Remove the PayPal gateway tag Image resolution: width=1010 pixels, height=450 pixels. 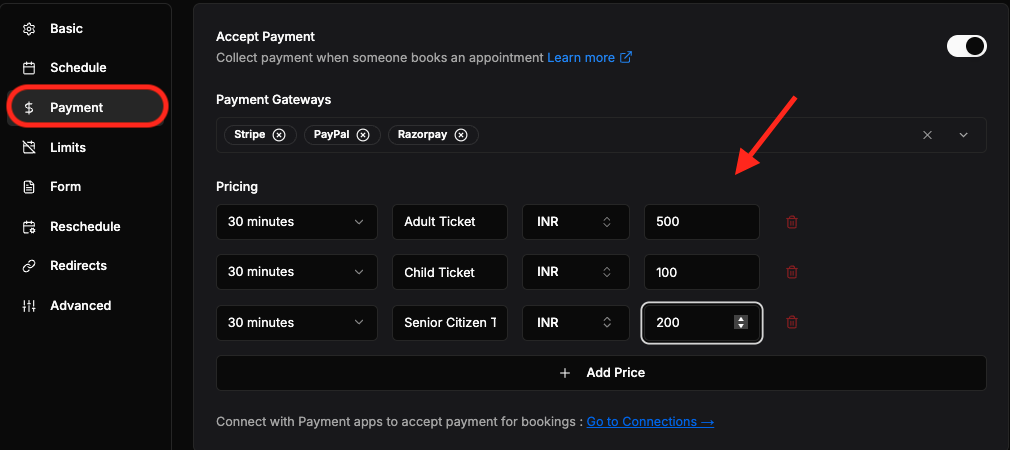363,135
